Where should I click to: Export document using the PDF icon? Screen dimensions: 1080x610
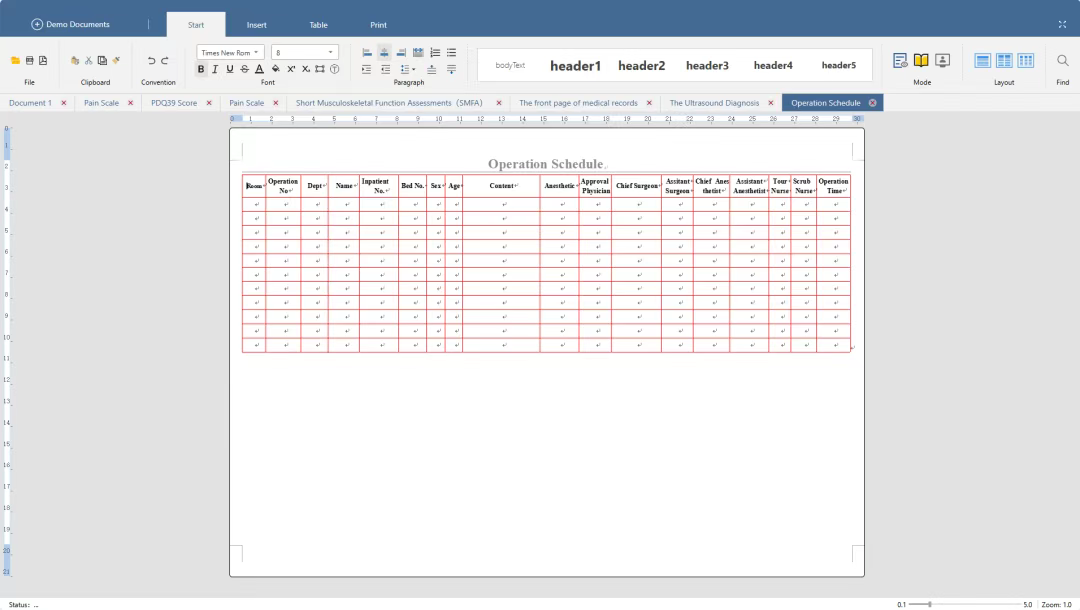(x=43, y=61)
